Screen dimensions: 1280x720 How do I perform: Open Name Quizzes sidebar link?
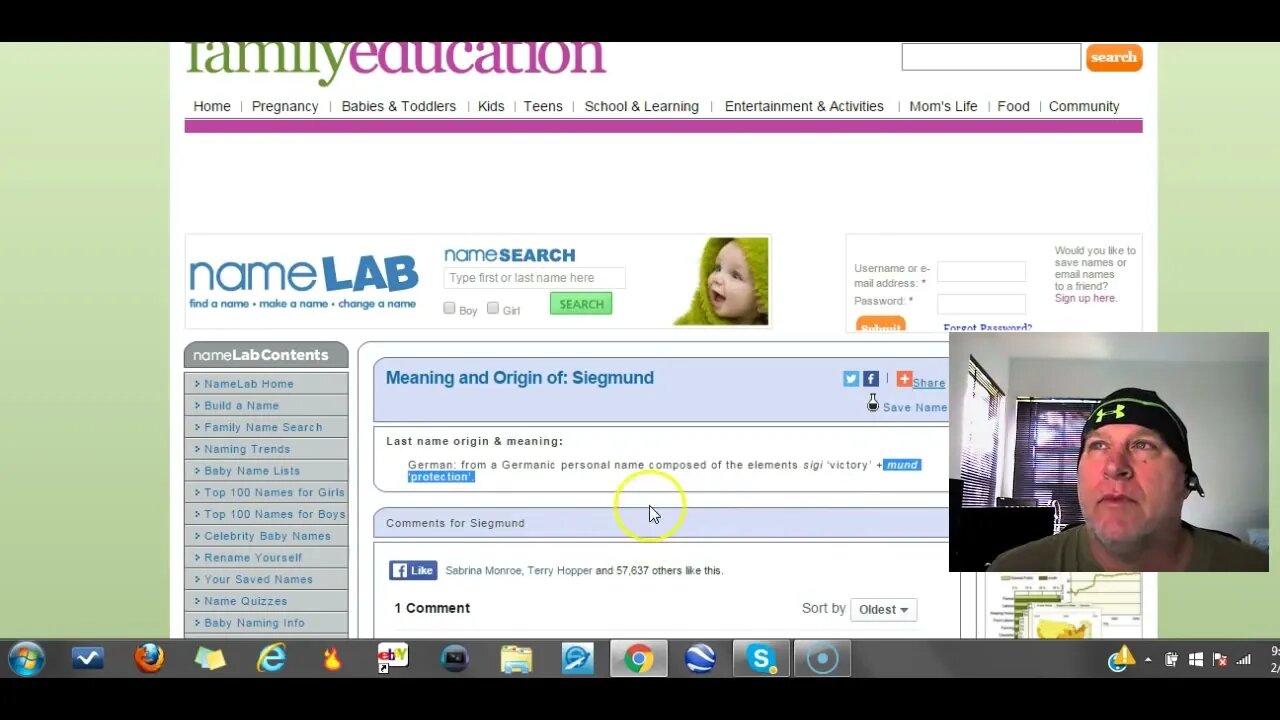tap(245, 601)
